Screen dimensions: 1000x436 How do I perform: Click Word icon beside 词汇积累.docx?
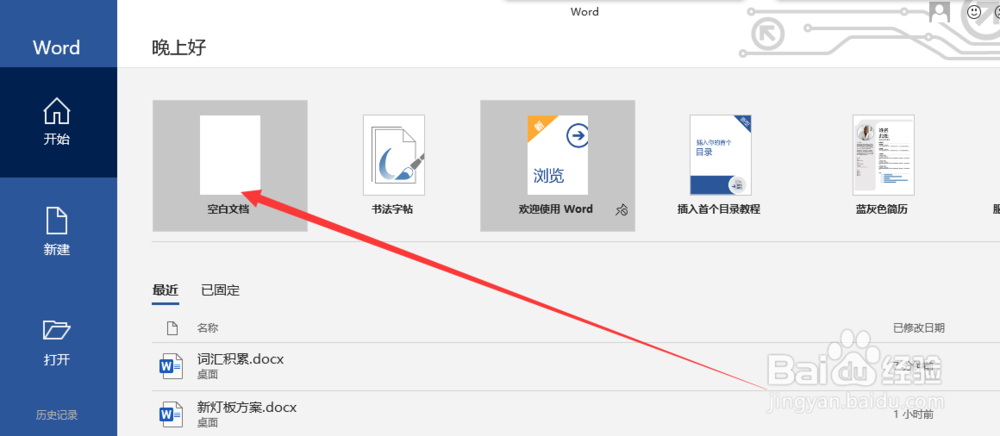tap(171, 367)
